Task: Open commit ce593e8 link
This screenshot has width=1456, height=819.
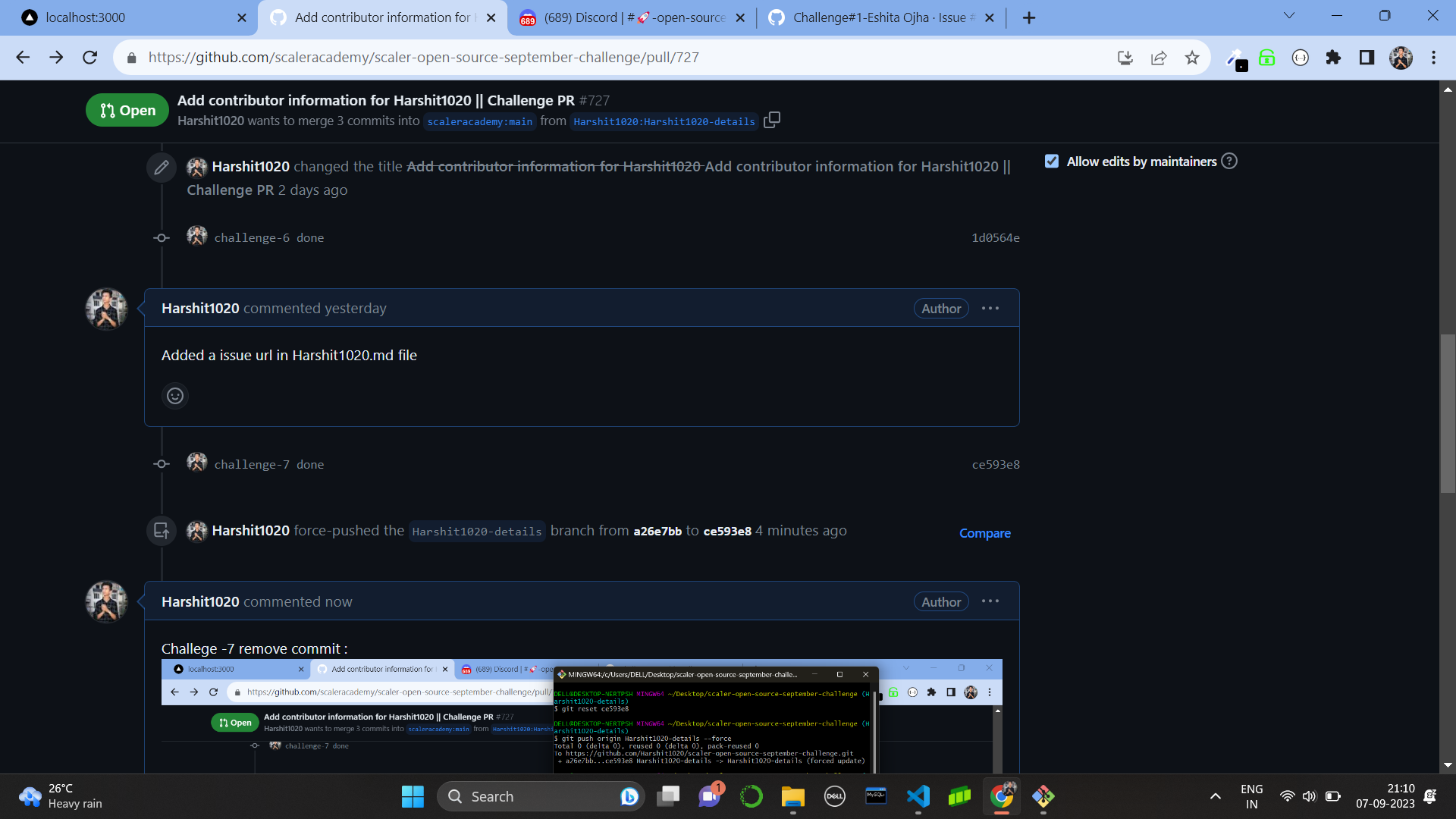Action: 995,465
